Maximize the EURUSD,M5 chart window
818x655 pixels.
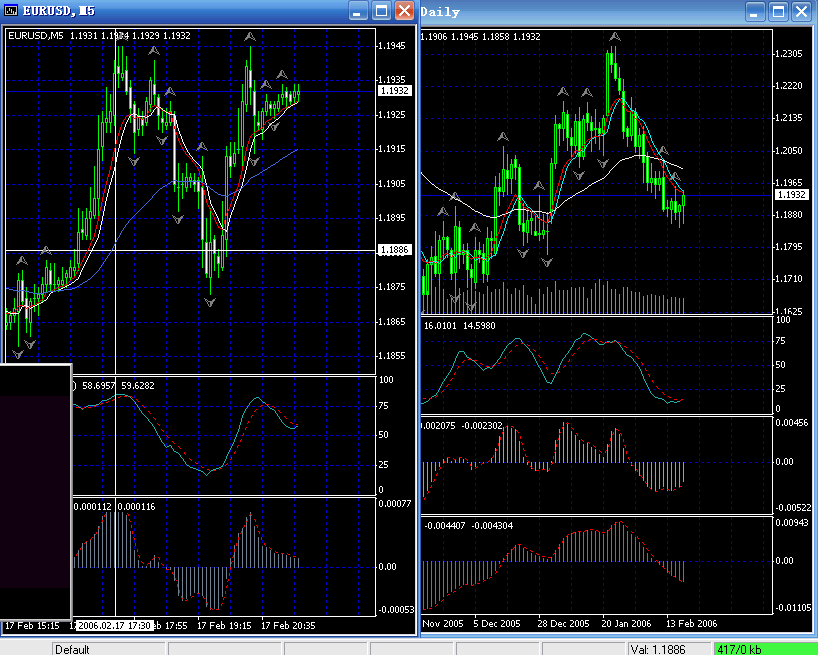click(381, 11)
